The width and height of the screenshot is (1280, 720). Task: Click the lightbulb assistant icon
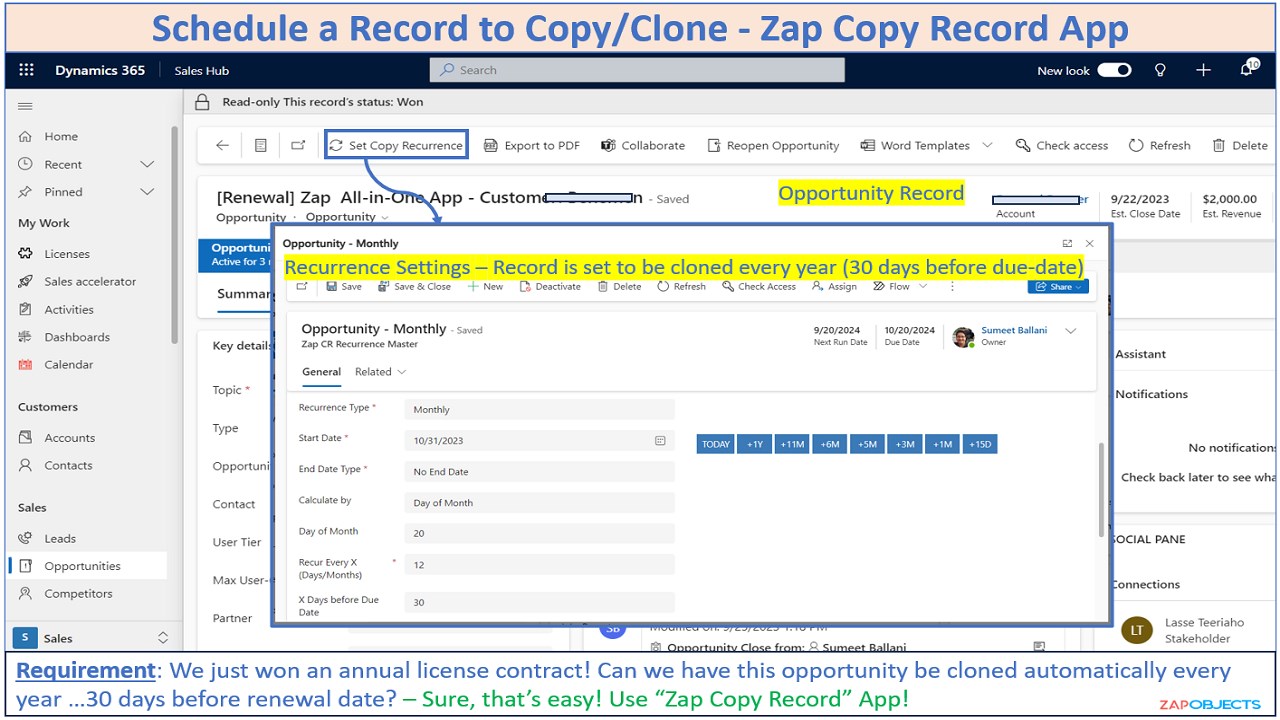pyautogui.click(x=1160, y=70)
